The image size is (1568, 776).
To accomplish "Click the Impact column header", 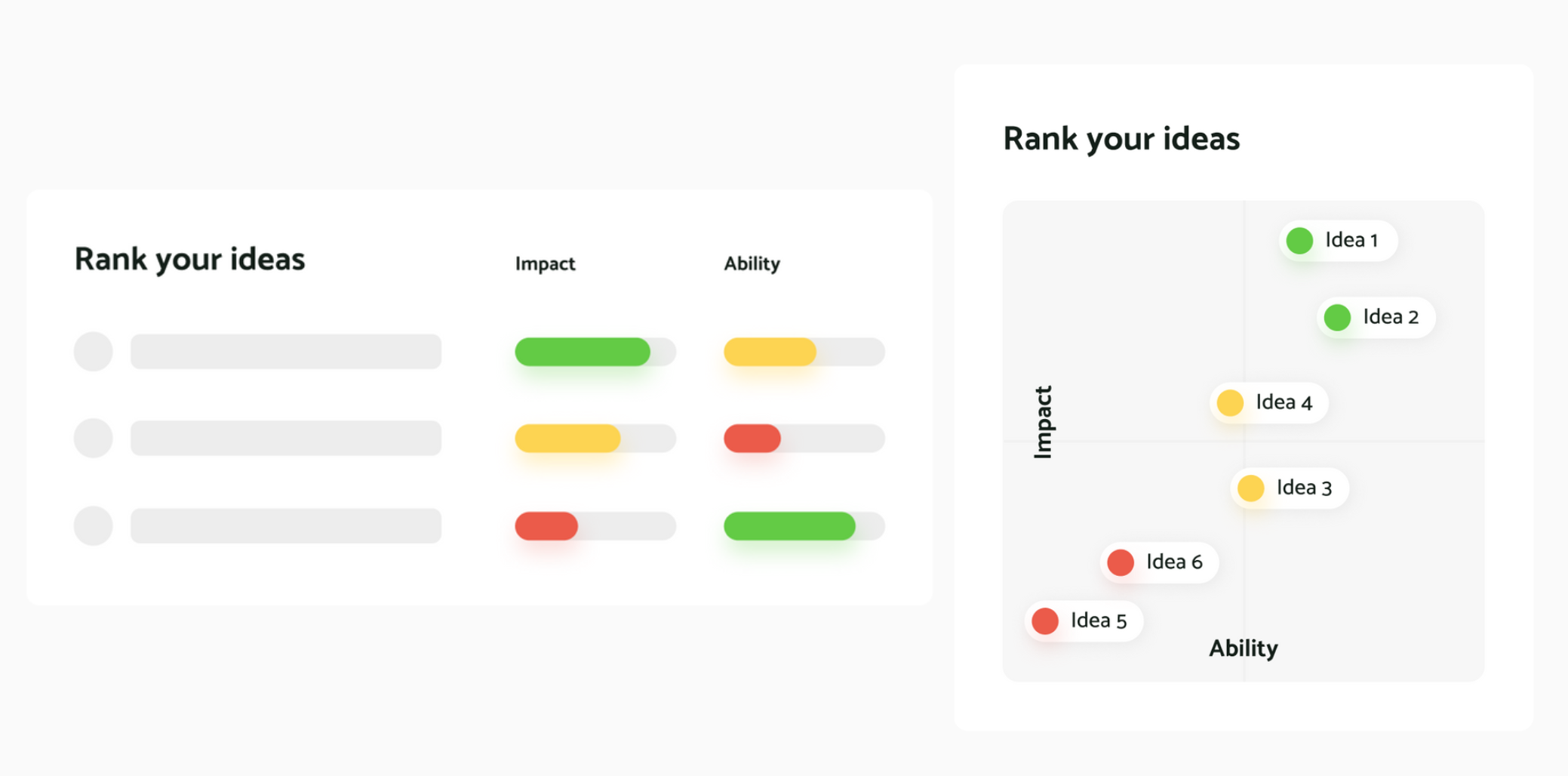I will [x=545, y=264].
